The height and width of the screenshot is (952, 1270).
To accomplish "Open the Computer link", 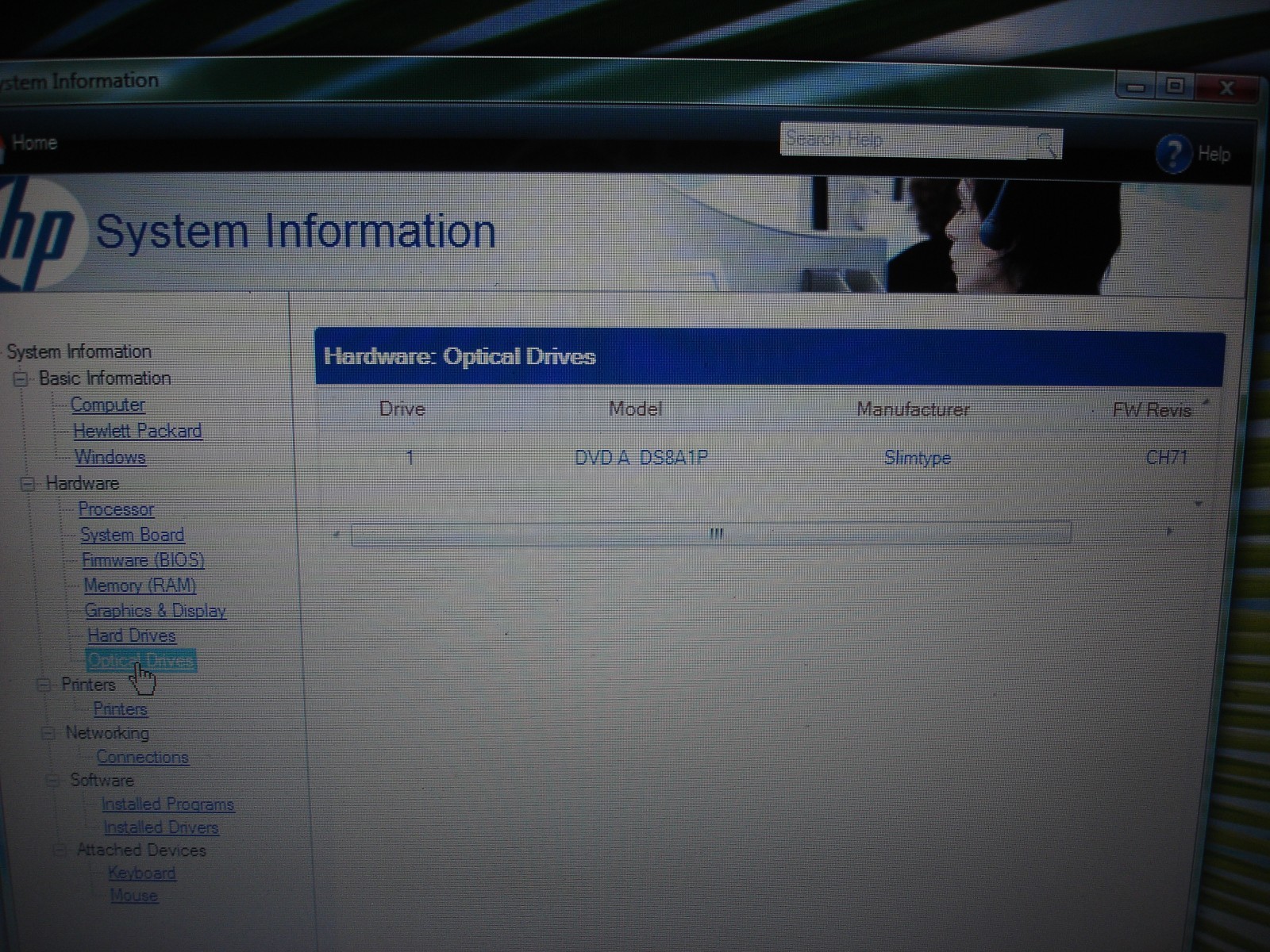I will click(108, 405).
